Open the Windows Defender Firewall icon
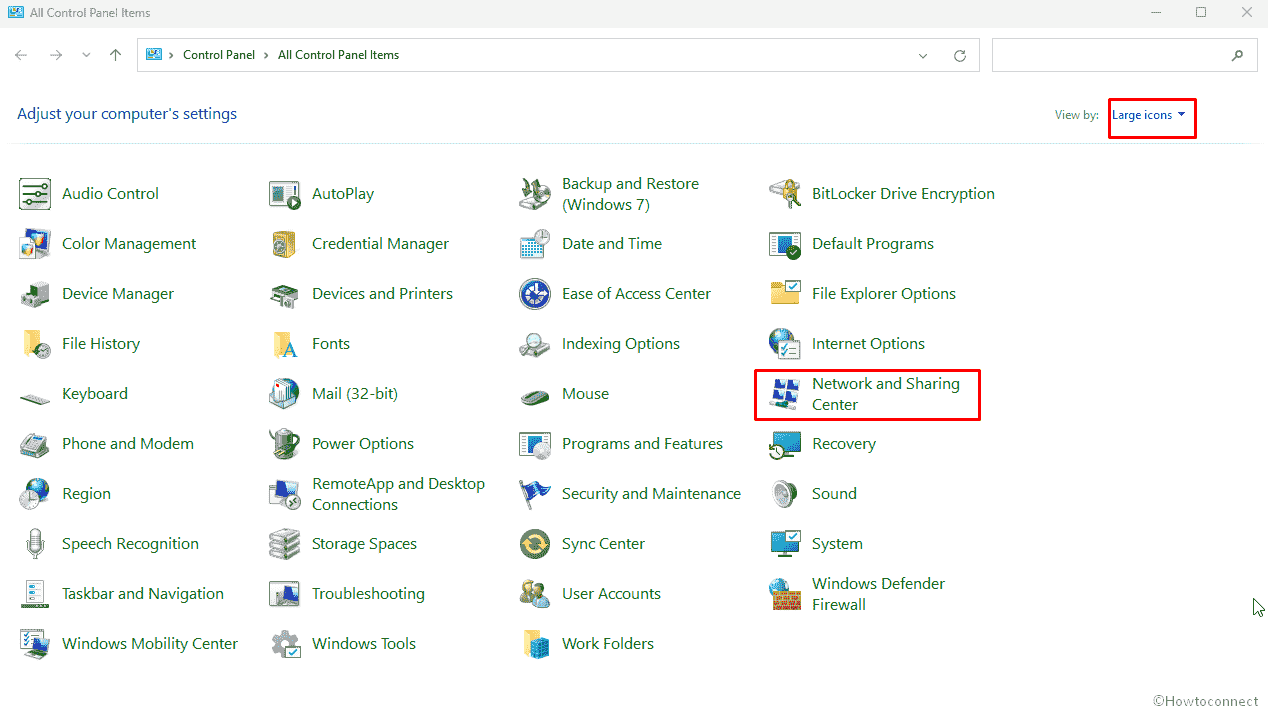This screenshot has height=715, width=1268. pos(785,594)
